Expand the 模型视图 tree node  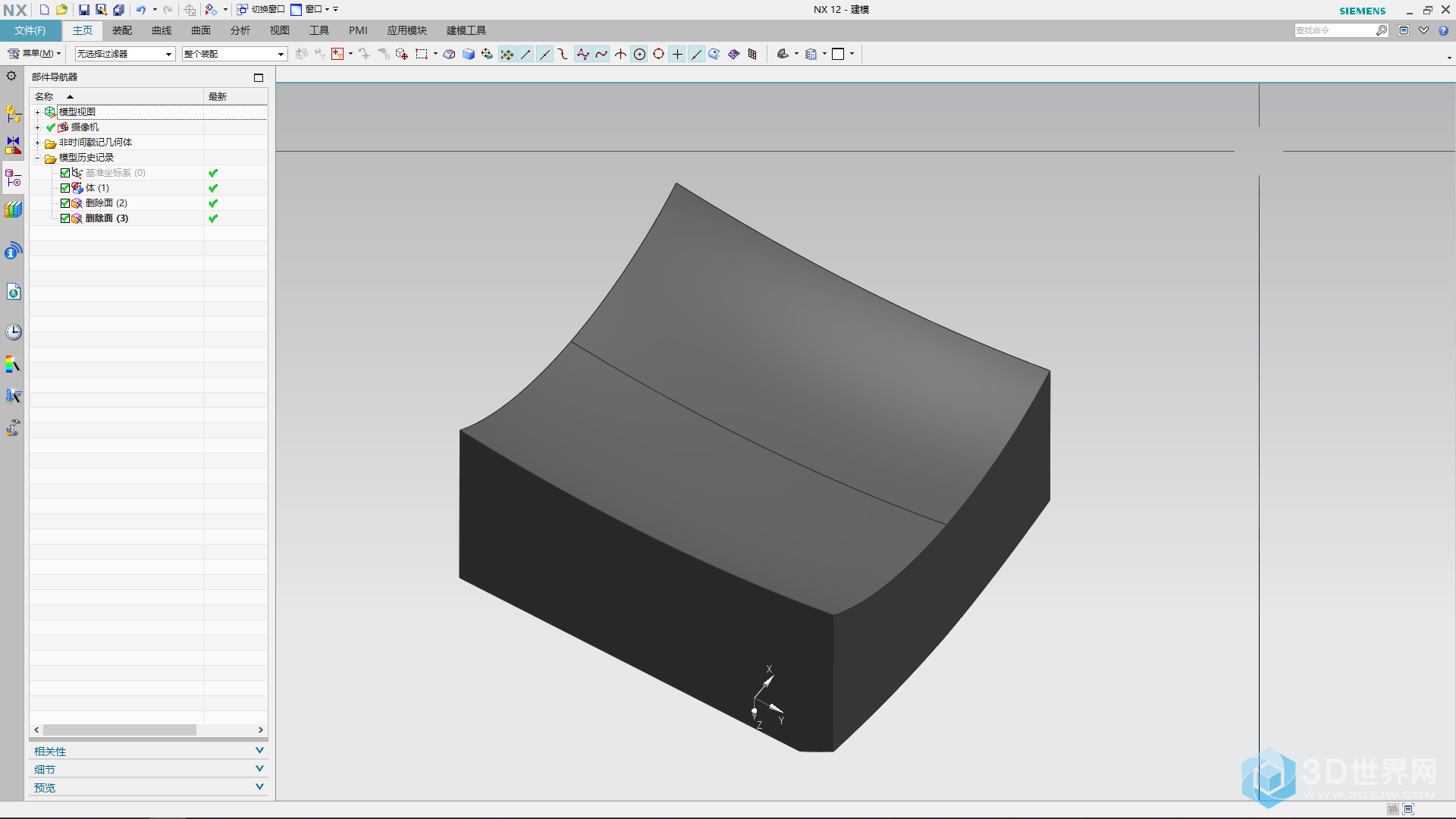click(x=37, y=112)
